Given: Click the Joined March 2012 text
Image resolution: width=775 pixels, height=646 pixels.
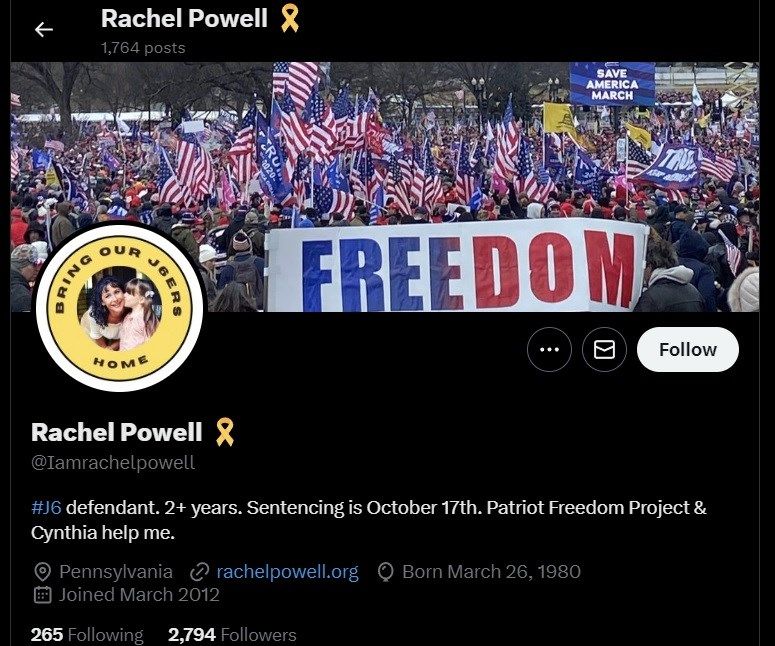Looking at the screenshot, I should pyautogui.click(x=139, y=595).
